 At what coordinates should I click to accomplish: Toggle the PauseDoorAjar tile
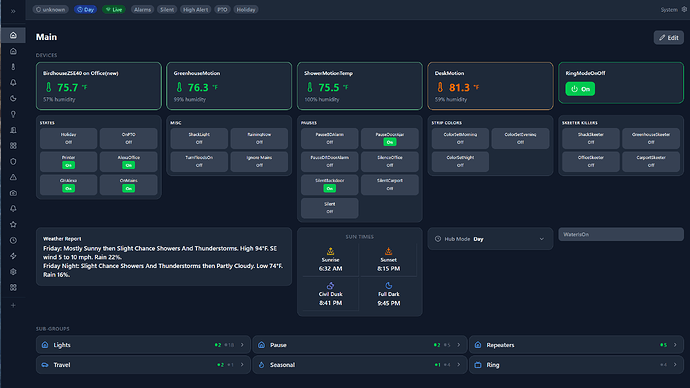click(x=389, y=138)
